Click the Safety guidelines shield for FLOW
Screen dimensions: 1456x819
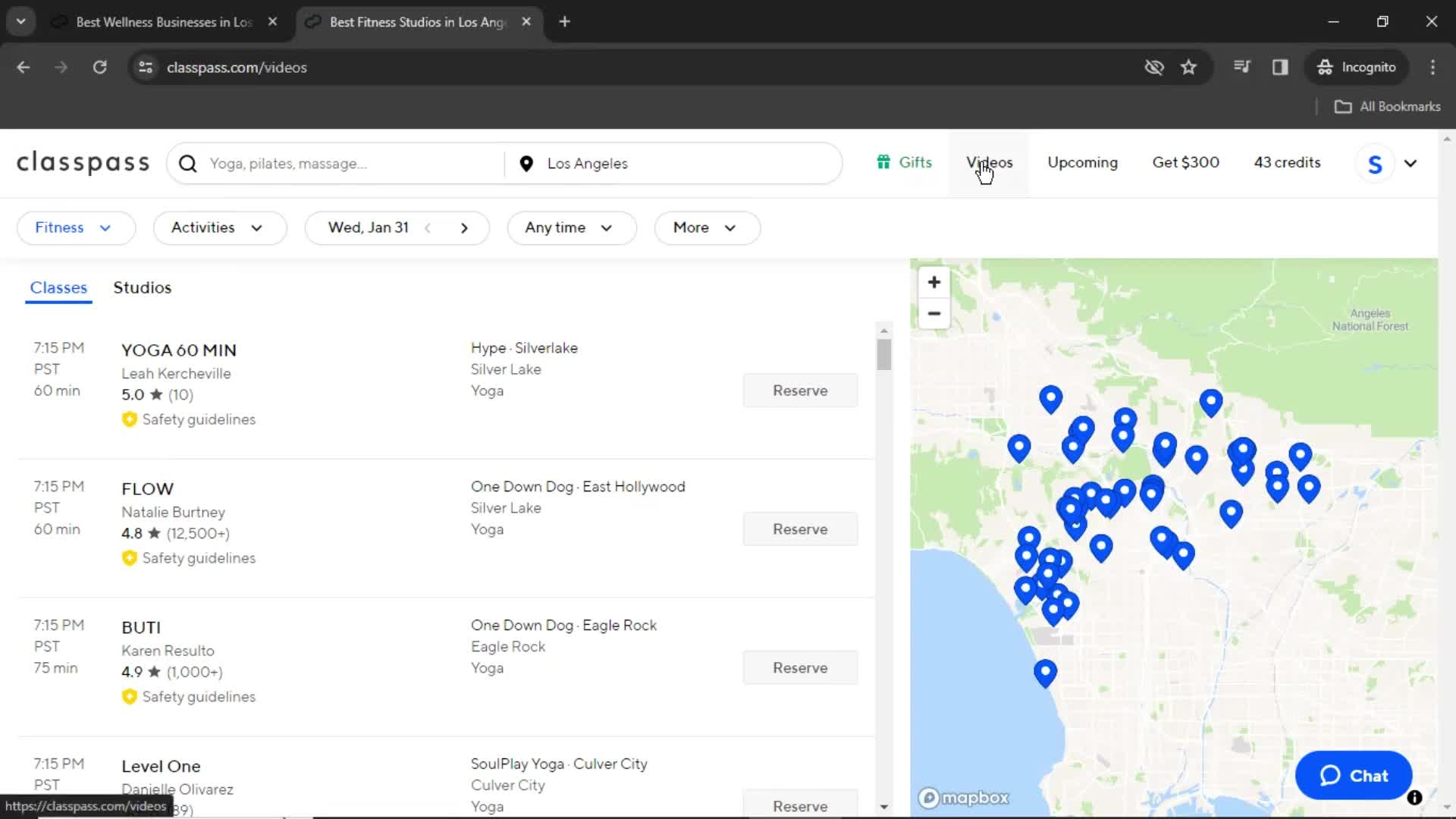point(130,558)
